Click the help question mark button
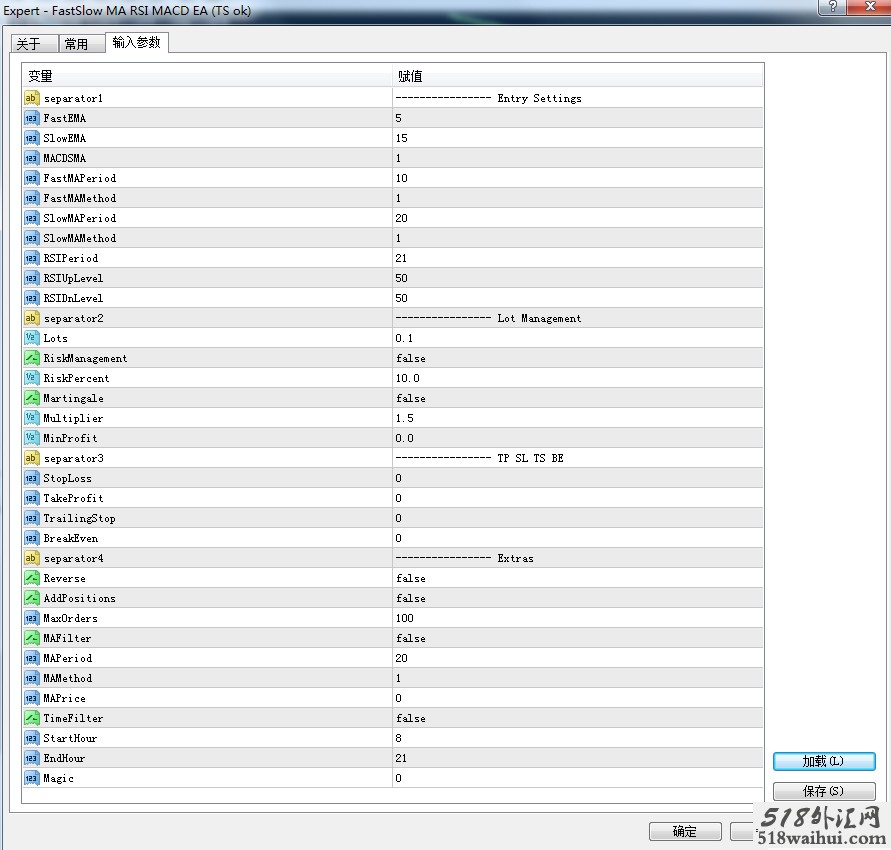Image resolution: width=891 pixels, height=850 pixels. click(832, 7)
